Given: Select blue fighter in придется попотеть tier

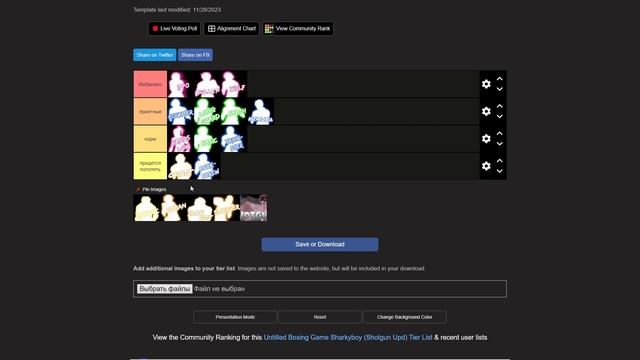Looking at the screenshot, I should [x=207, y=166].
